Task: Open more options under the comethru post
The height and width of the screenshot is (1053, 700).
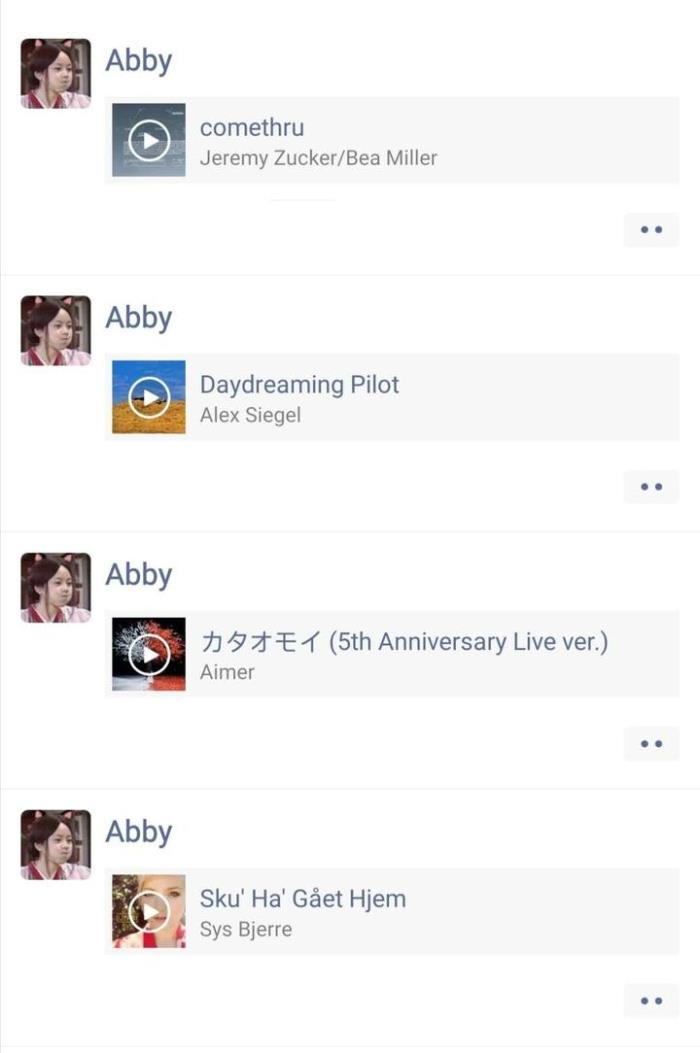Action: pos(651,230)
